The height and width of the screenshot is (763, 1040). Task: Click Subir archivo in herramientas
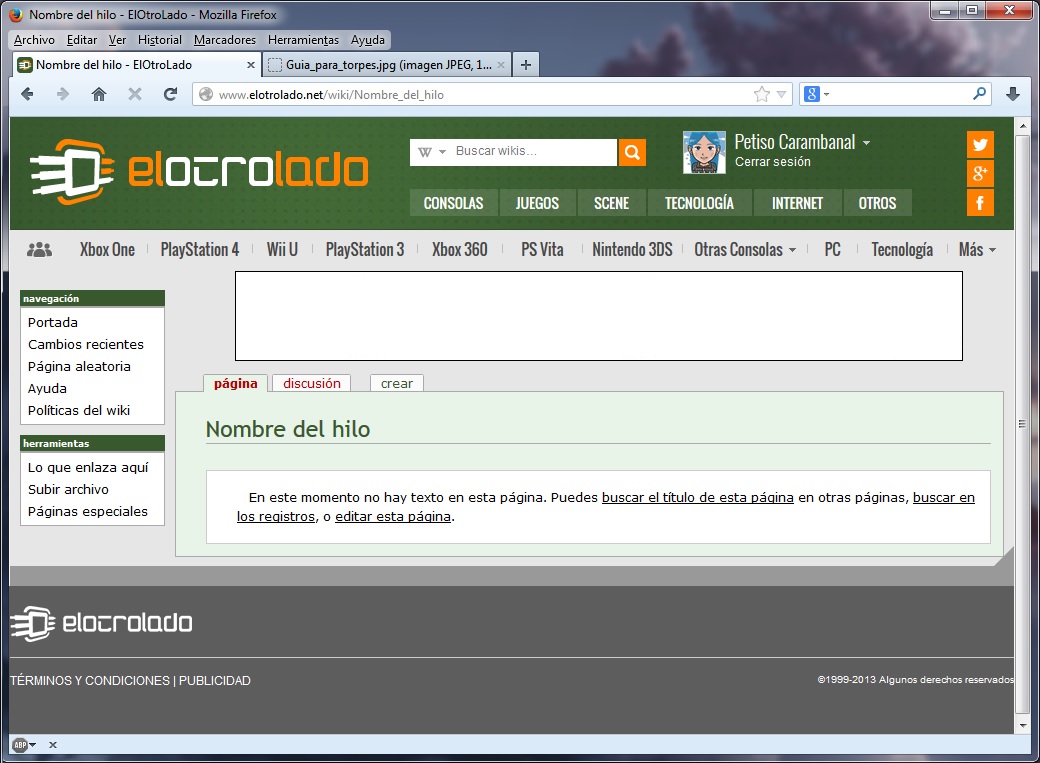tap(68, 490)
